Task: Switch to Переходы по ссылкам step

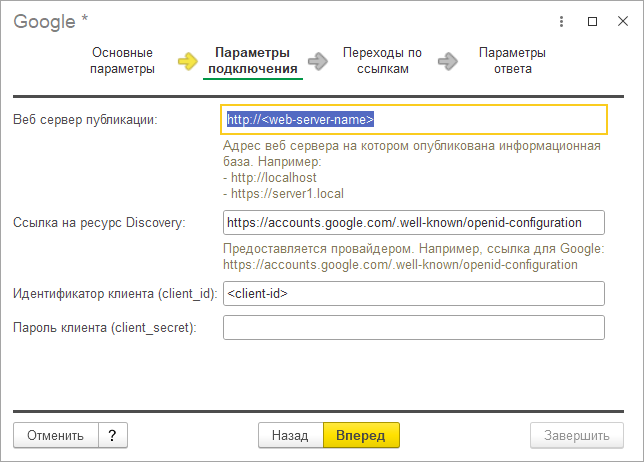Action: (382, 61)
